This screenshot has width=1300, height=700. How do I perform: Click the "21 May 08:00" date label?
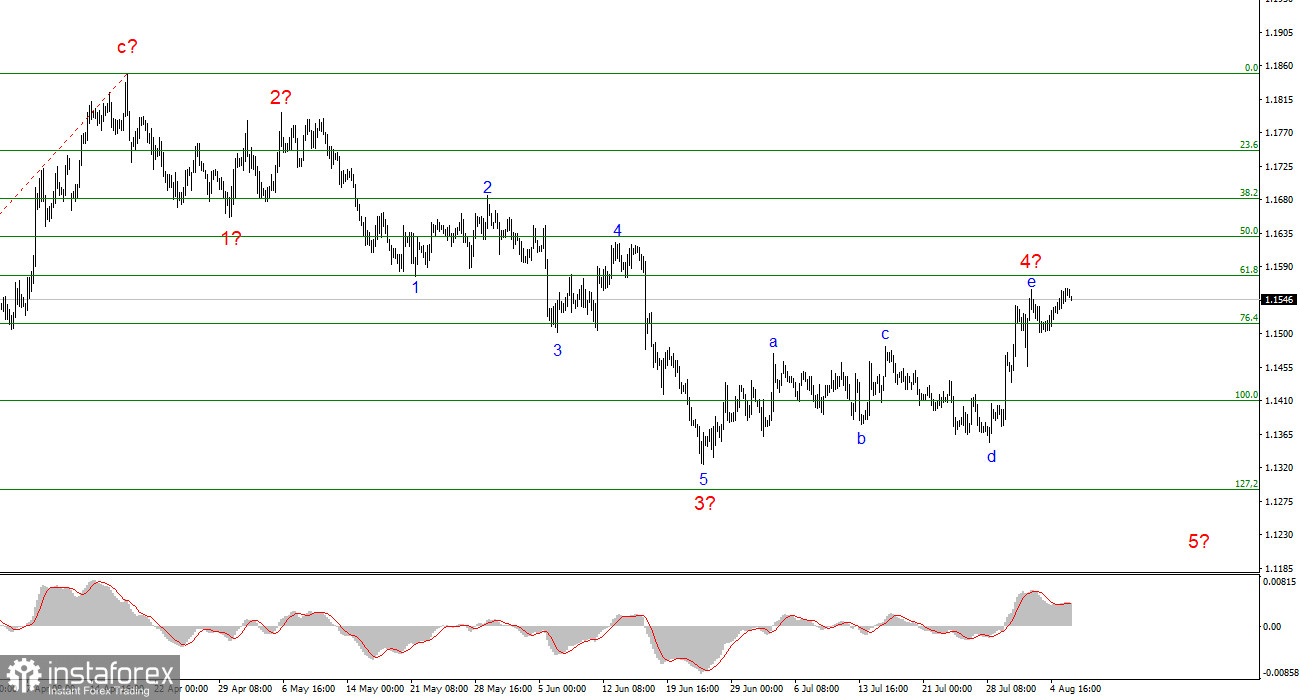438,688
